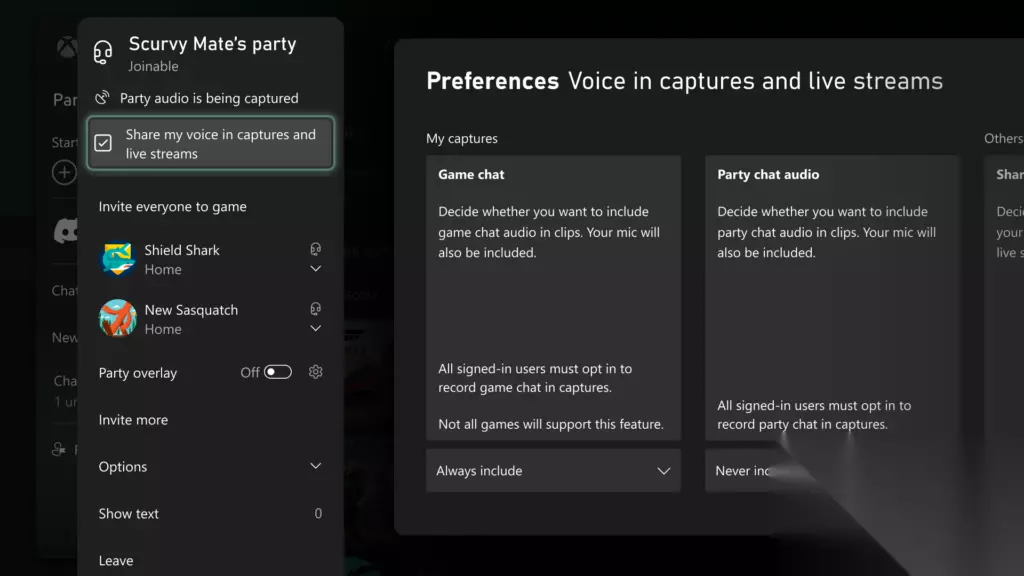Expand New Sasquatch member options chevron
The image size is (1024, 576).
(x=315, y=328)
